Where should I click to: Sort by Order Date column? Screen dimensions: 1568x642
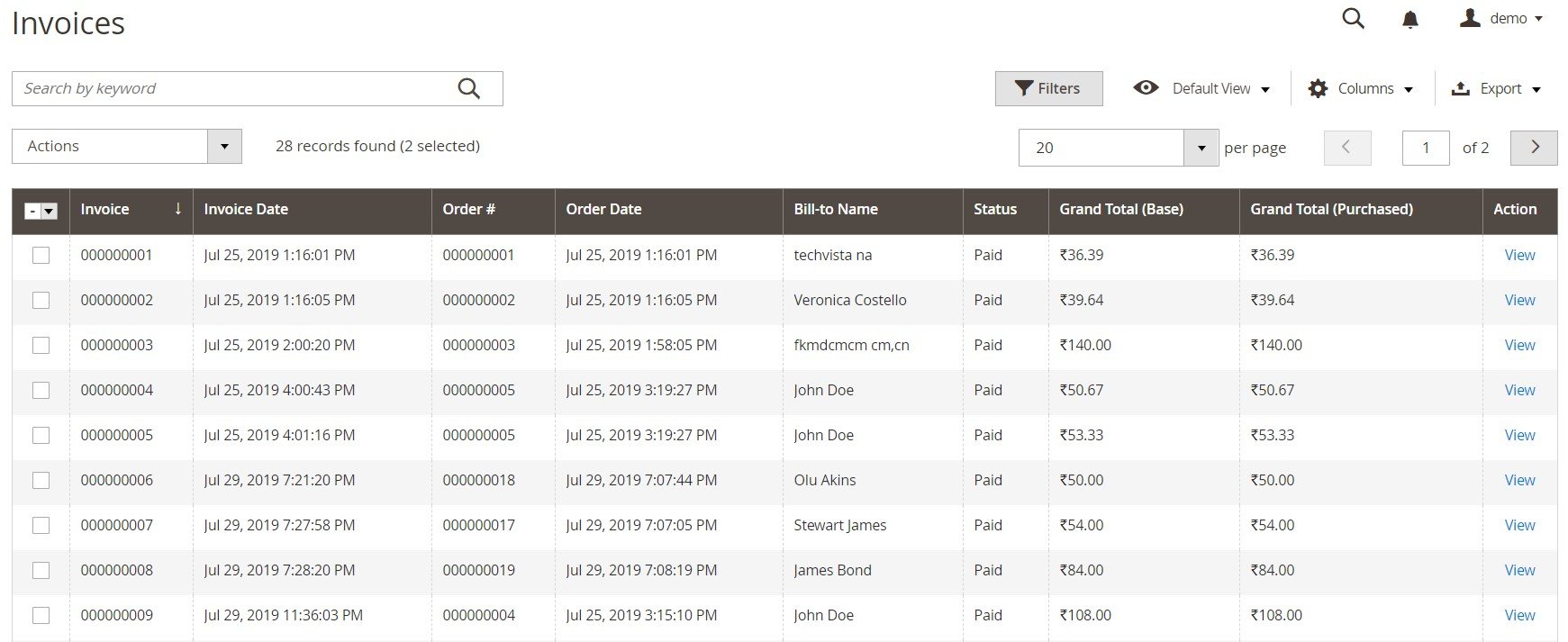[x=668, y=209]
